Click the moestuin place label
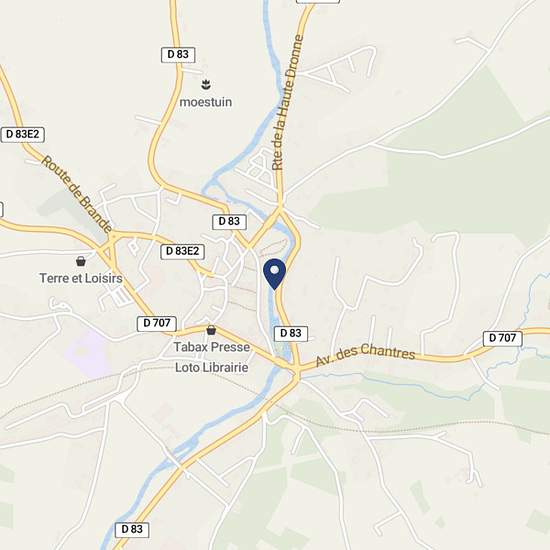This screenshot has width=550, height=550. (x=206, y=102)
